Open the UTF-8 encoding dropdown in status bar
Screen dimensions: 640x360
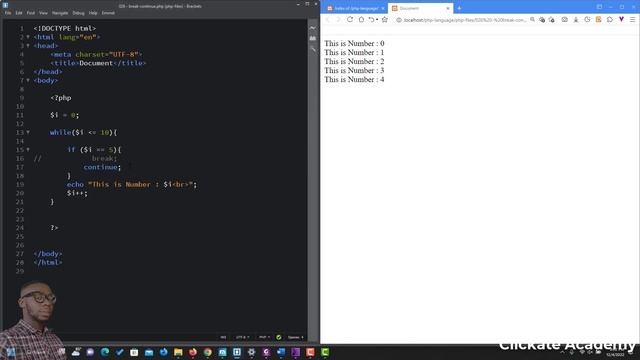(242, 337)
